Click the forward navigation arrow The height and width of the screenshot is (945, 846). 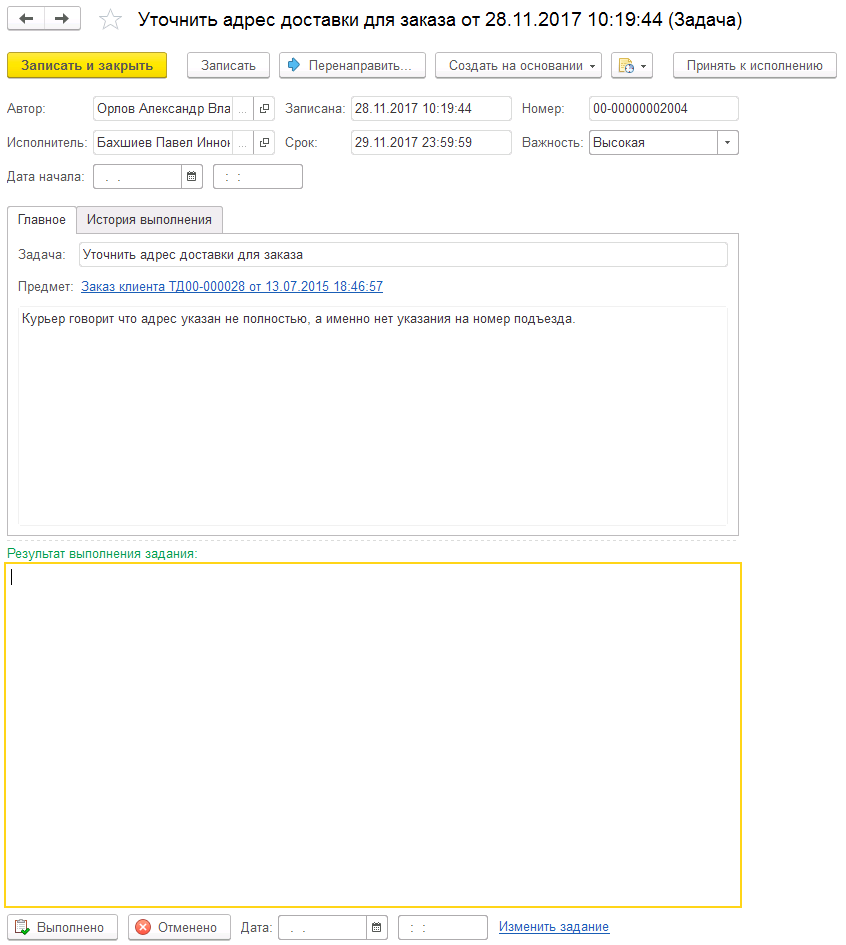[x=61, y=19]
